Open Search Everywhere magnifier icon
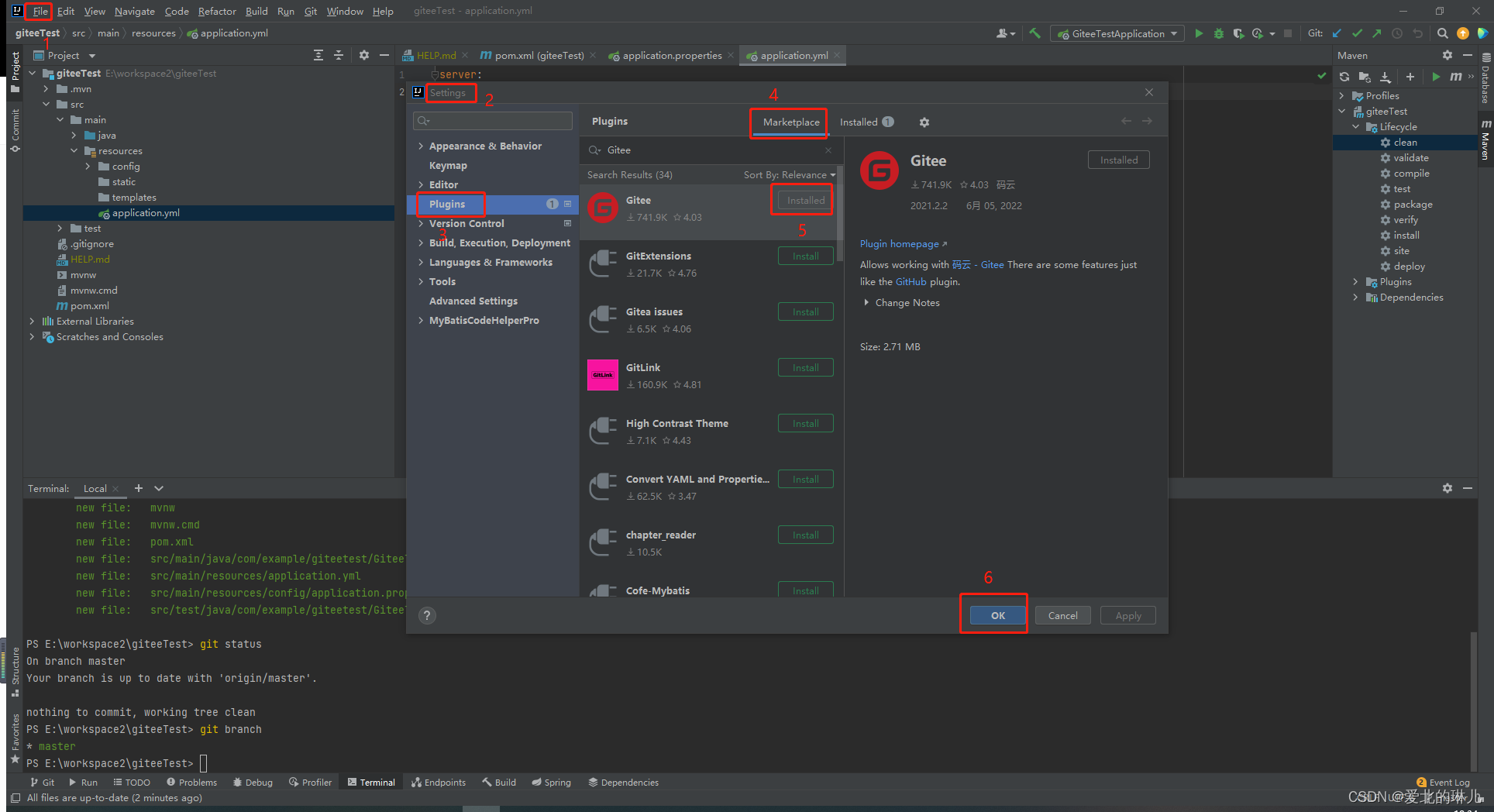Screen dimensions: 1494x812 coord(1442,33)
